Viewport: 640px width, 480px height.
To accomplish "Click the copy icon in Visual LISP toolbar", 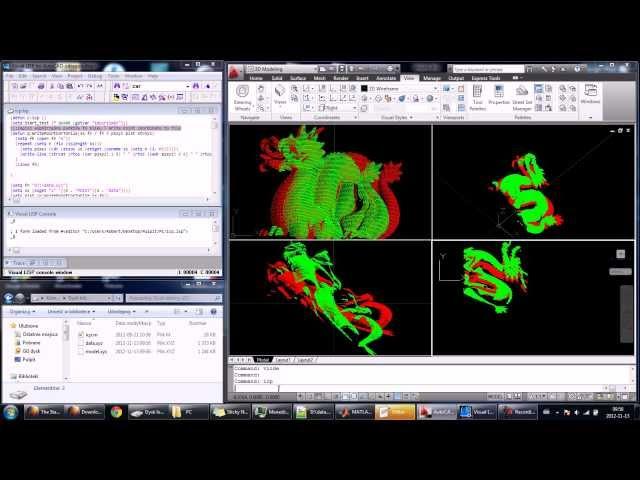I will coord(60,86).
